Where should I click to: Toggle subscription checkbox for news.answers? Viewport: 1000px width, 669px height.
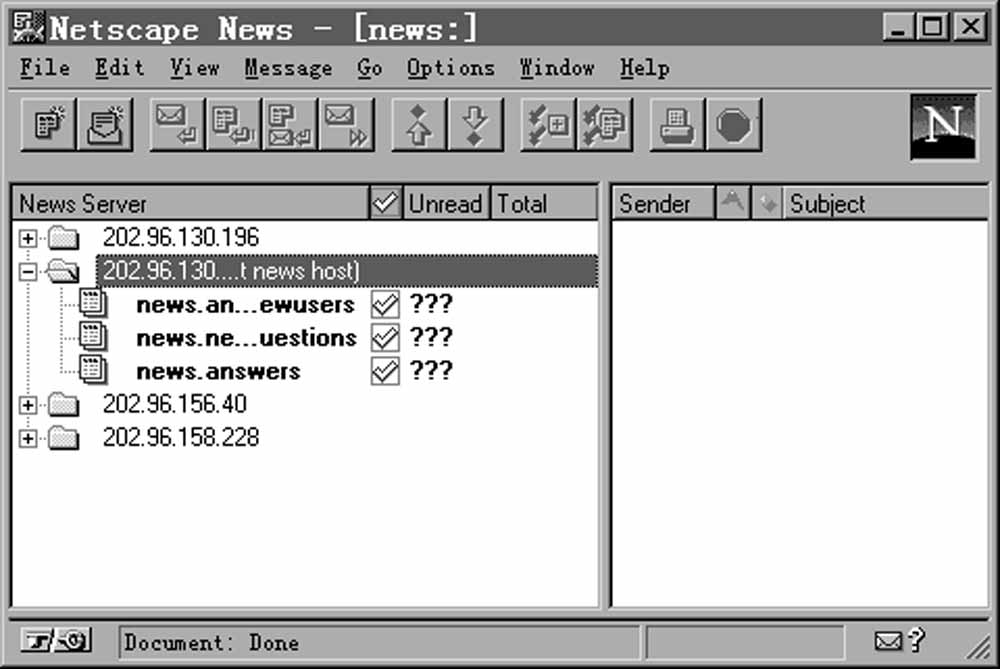(385, 371)
